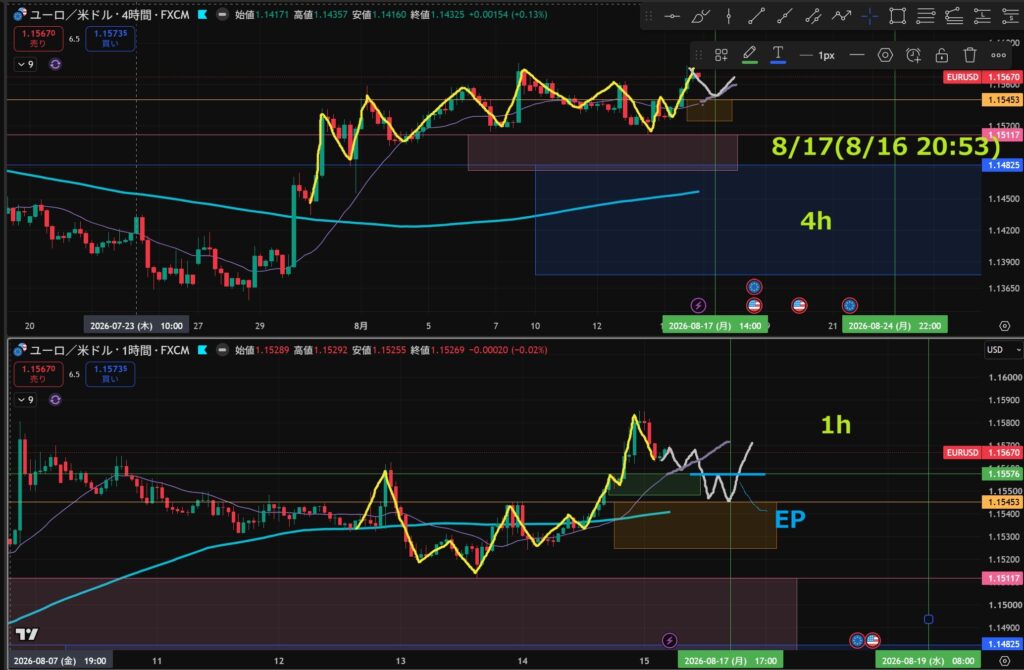Select the brush drawing tool
This screenshot has height=670, width=1024.
coord(700,16)
